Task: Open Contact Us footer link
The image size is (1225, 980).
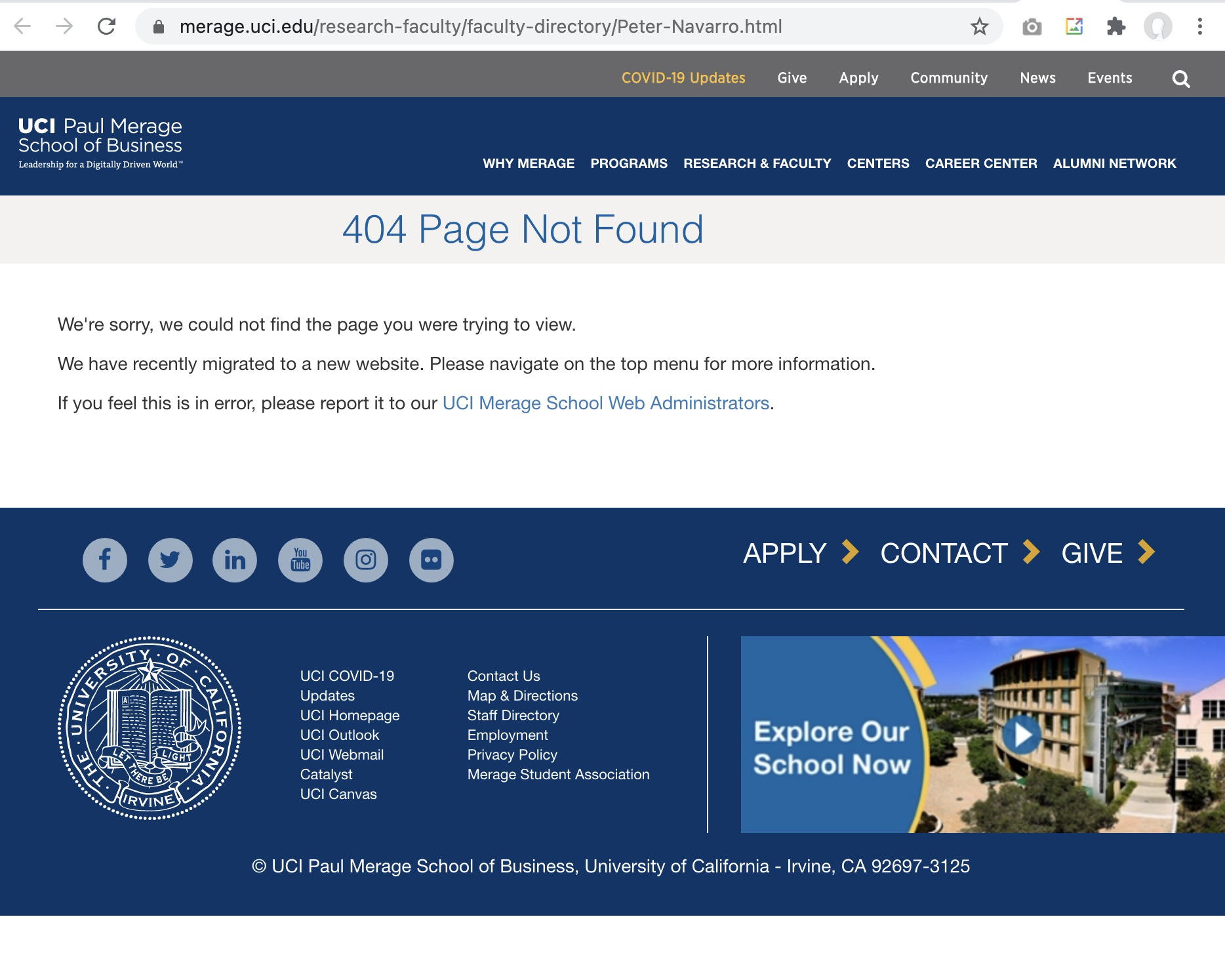Action: tap(504, 676)
